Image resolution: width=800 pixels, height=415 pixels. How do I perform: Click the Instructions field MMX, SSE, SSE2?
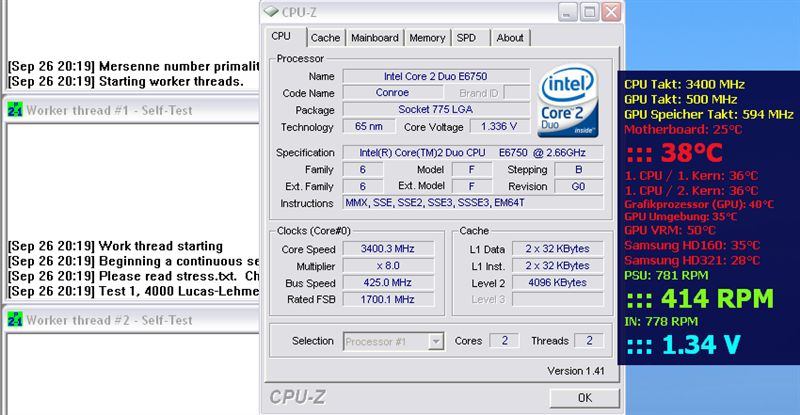[472, 203]
